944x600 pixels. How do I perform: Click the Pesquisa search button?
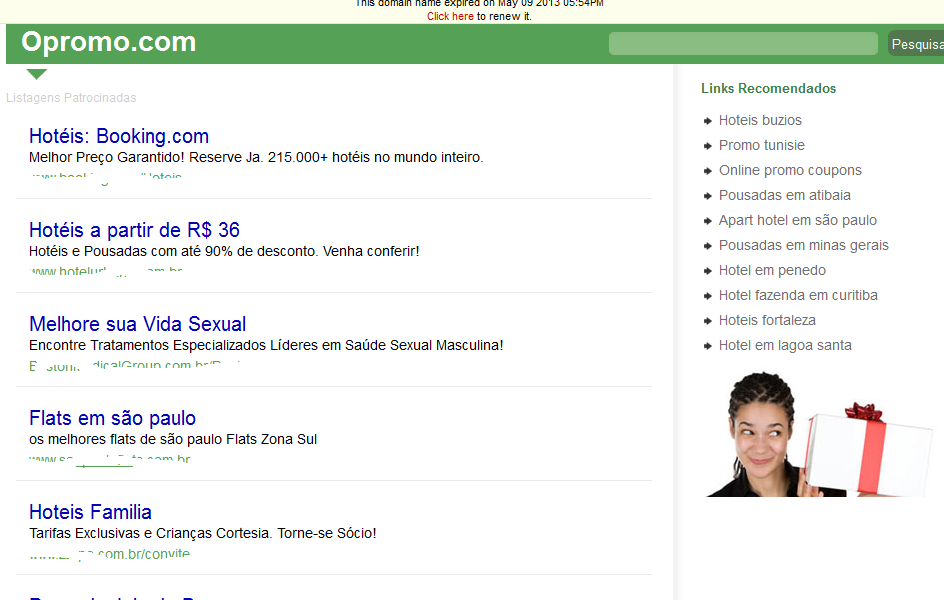click(916, 44)
